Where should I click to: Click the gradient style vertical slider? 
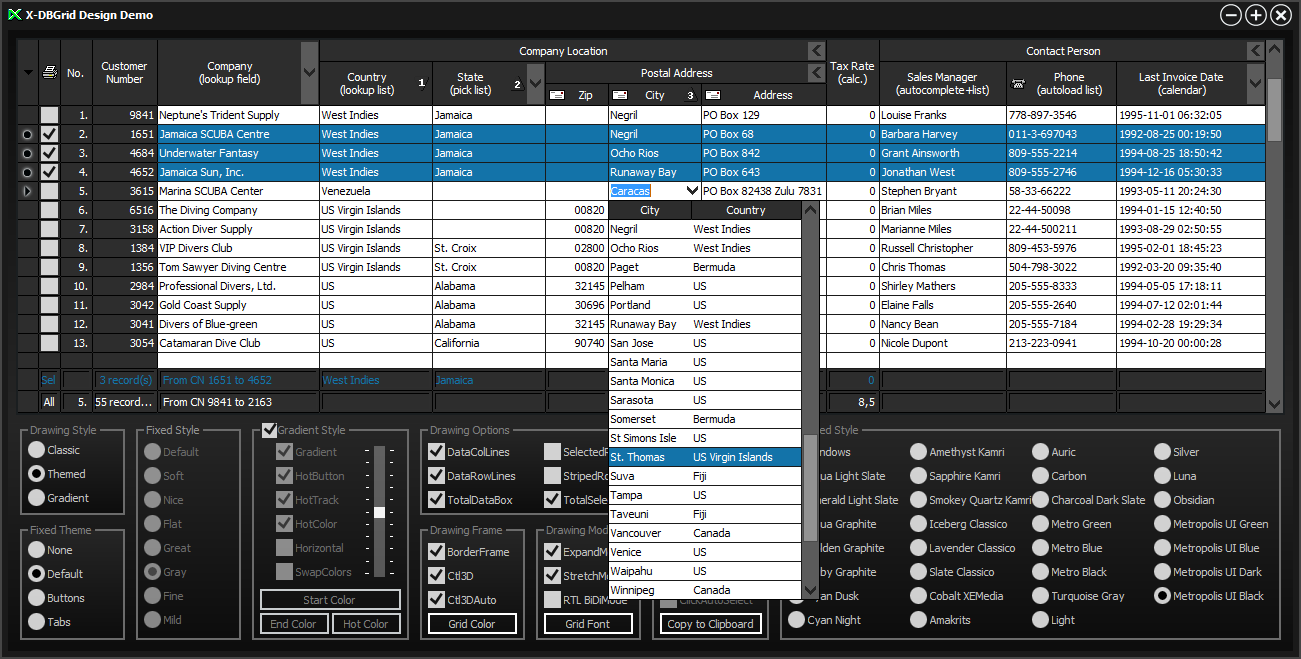click(379, 511)
